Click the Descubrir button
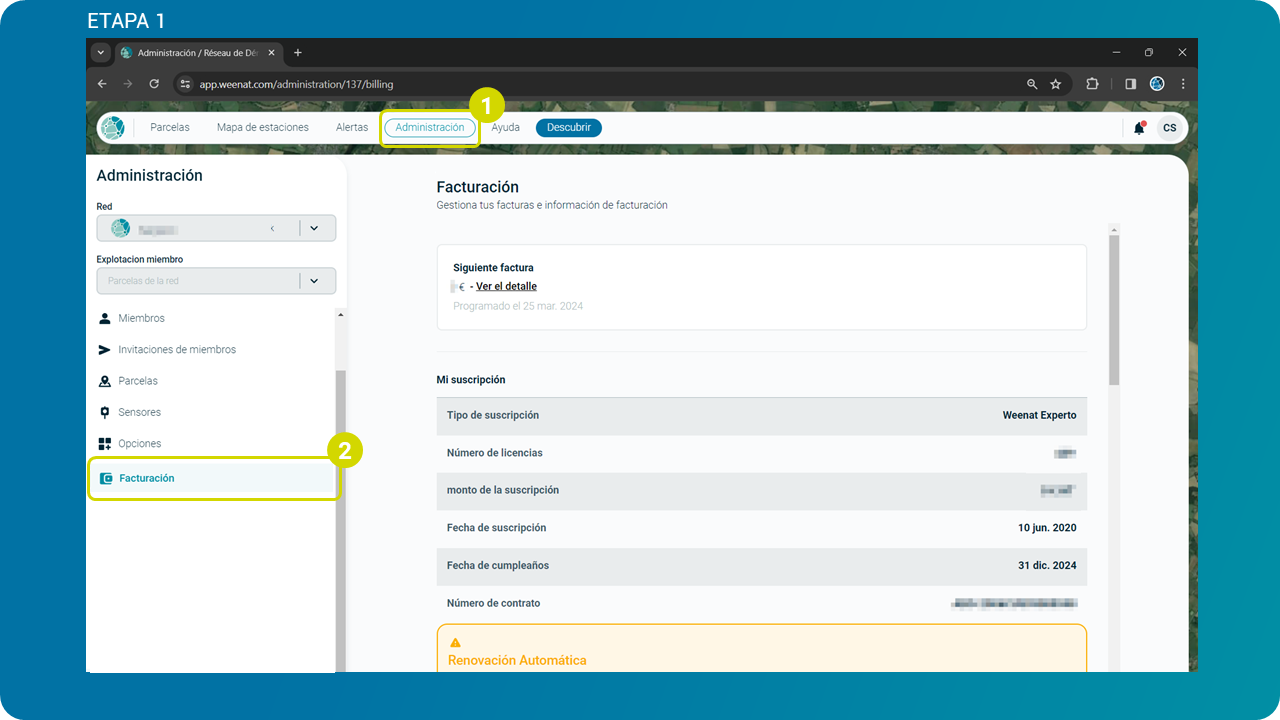The height and width of the screenshot is (720, 1280). 569,128
